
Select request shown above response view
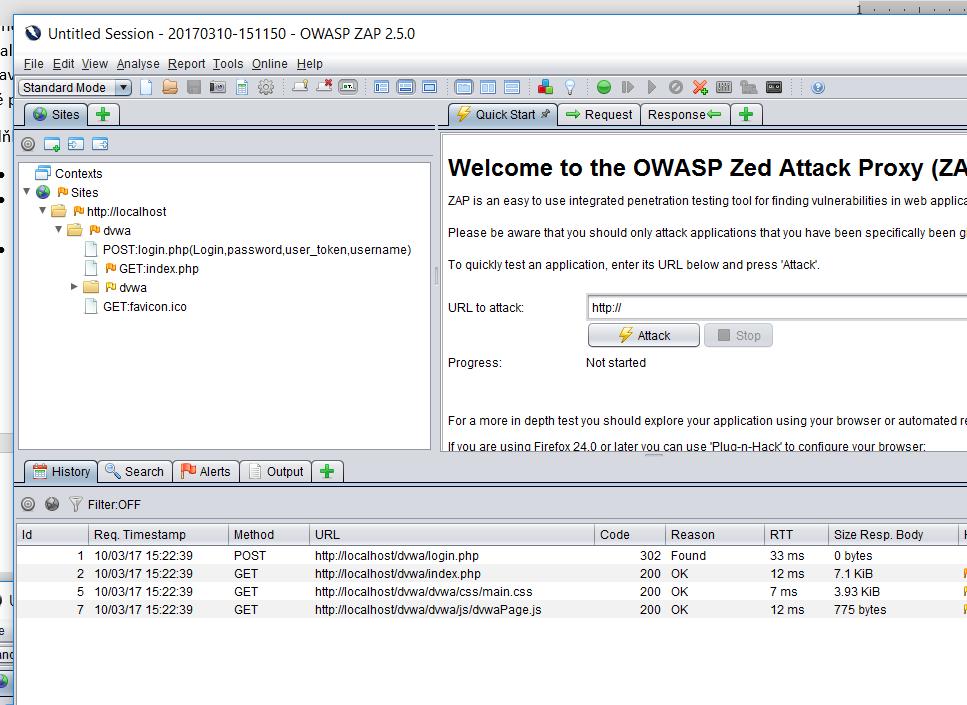pyautogui.click(x=512, y=87)
